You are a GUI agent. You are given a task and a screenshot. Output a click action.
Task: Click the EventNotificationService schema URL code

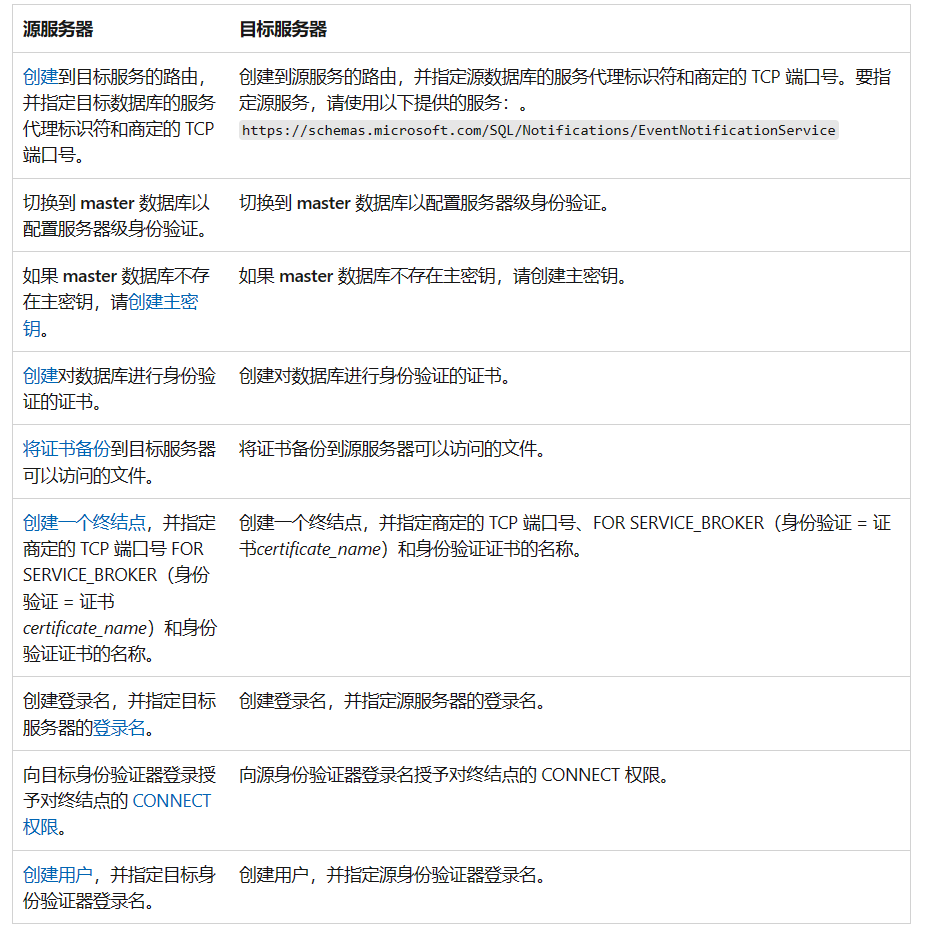(539, 130)
